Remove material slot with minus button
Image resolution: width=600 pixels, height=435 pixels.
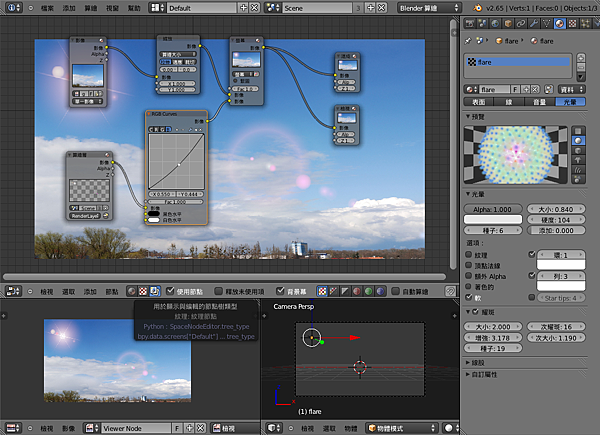tap(581, 67)
